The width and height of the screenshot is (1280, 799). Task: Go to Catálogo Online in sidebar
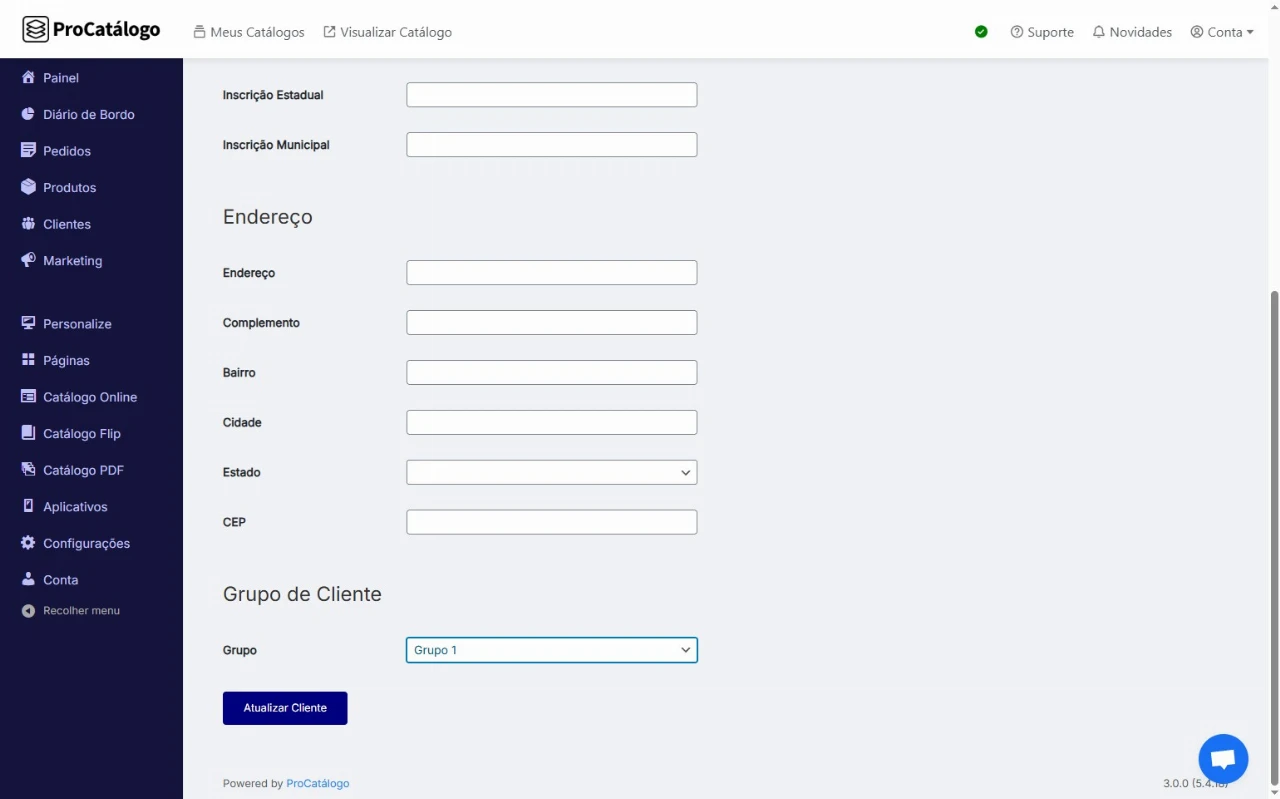point(89,397)
